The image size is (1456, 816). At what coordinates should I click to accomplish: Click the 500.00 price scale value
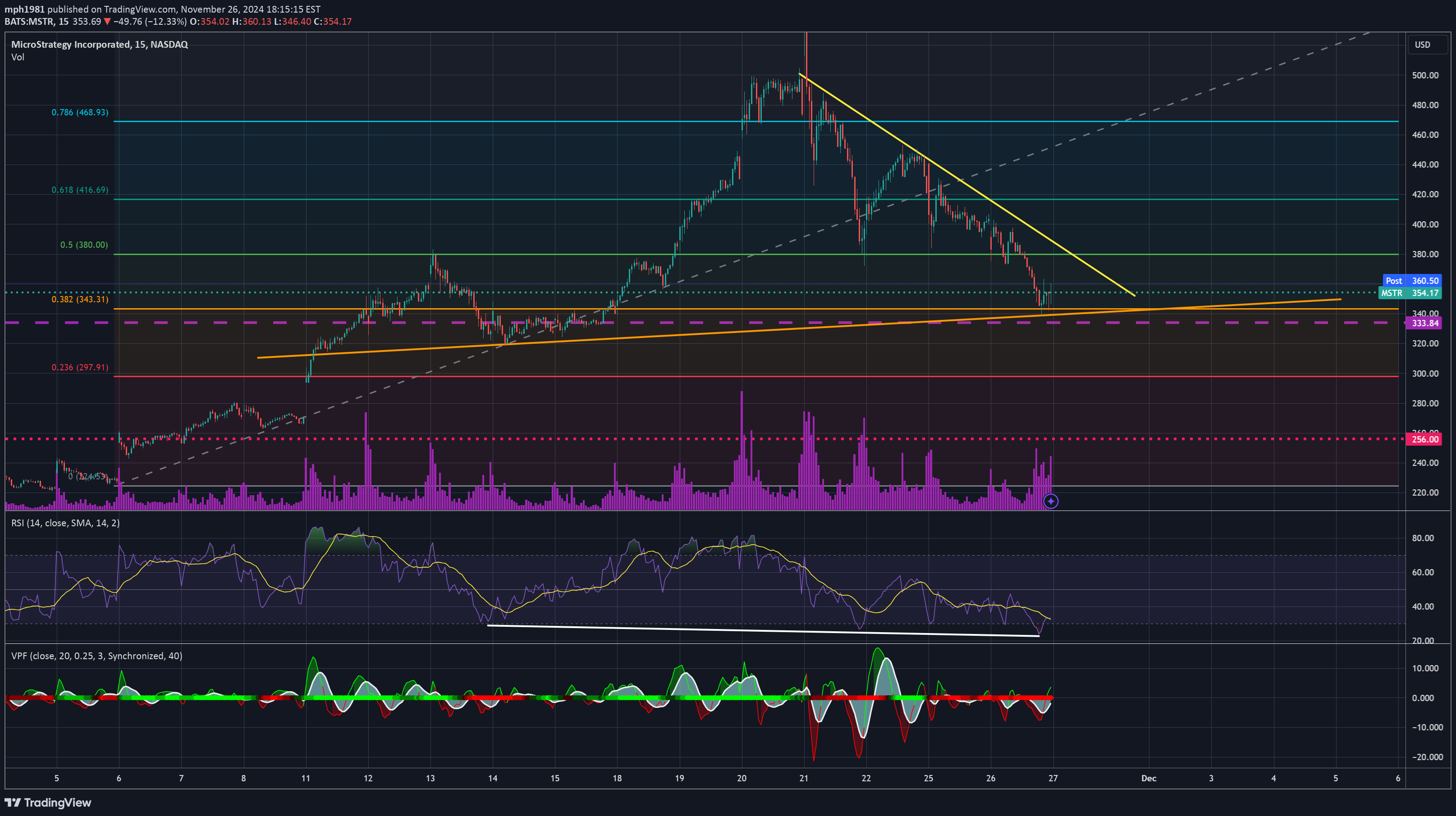(x=1425, y=75)
